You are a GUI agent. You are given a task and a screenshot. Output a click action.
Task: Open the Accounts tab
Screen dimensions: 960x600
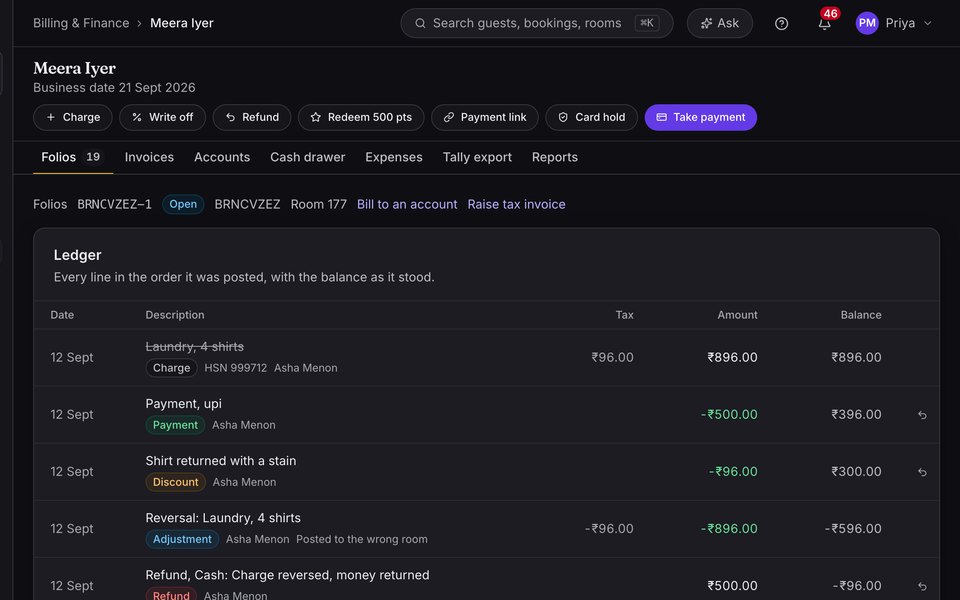222,157
